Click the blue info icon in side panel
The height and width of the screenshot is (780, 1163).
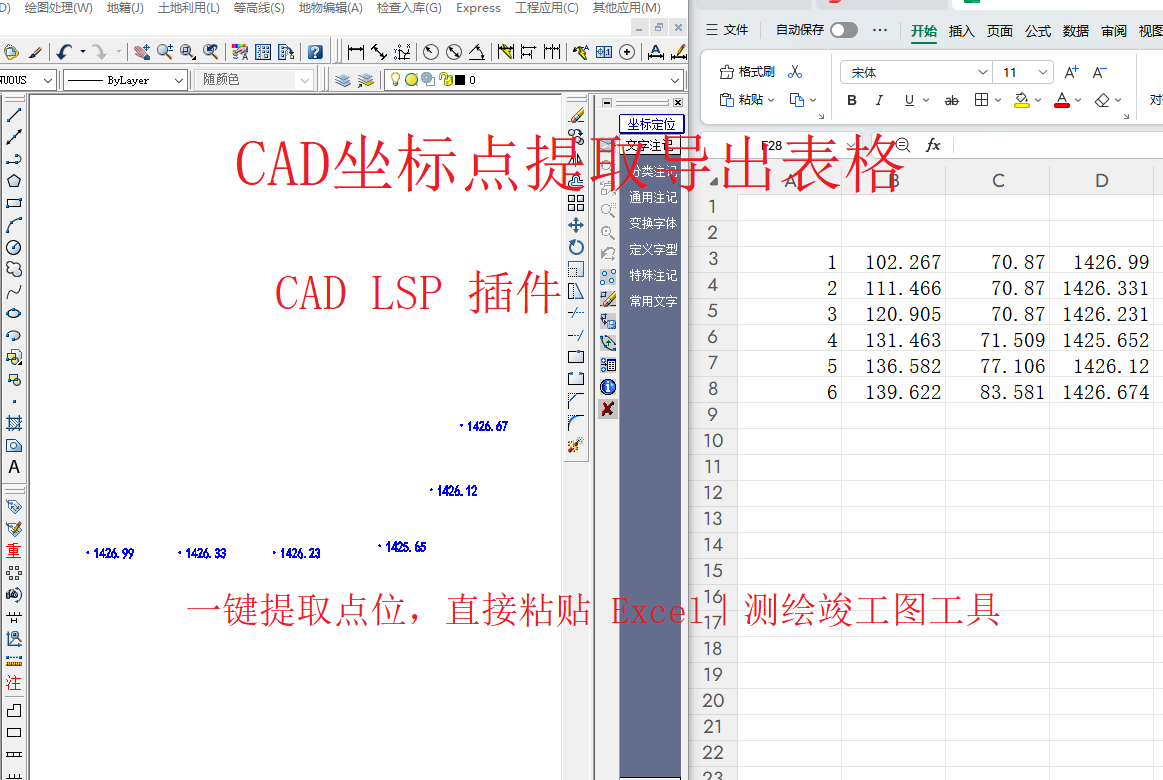607,386
